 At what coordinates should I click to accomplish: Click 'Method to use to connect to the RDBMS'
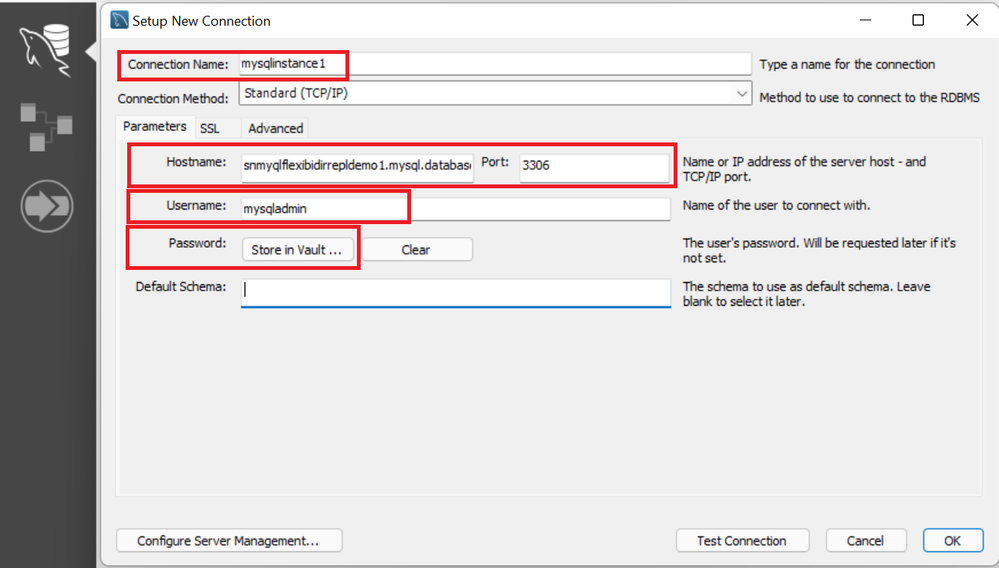(x=870, y=97)
